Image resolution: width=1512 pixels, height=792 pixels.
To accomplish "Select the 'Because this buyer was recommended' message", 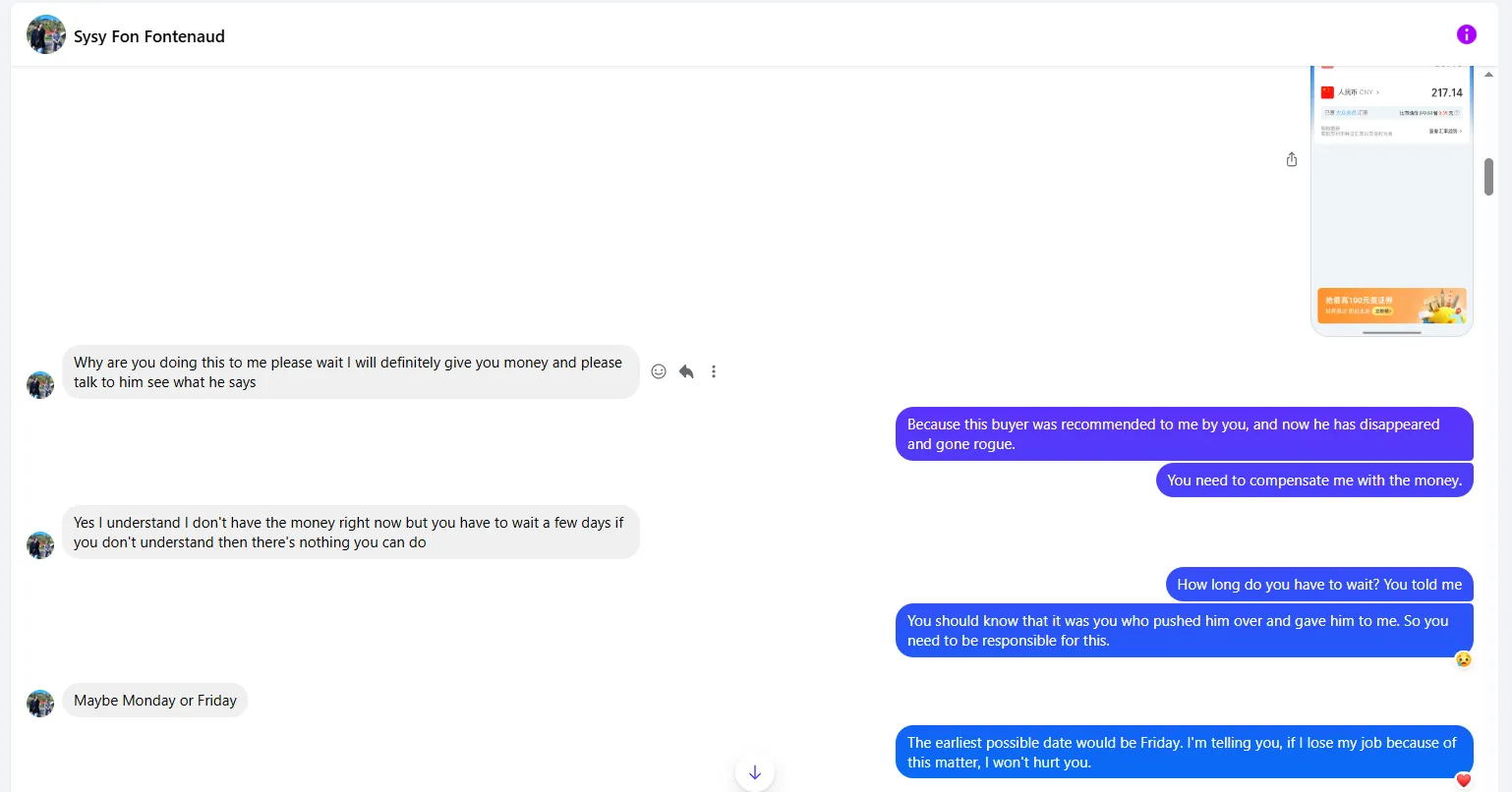I will [x=1183, y=434].
